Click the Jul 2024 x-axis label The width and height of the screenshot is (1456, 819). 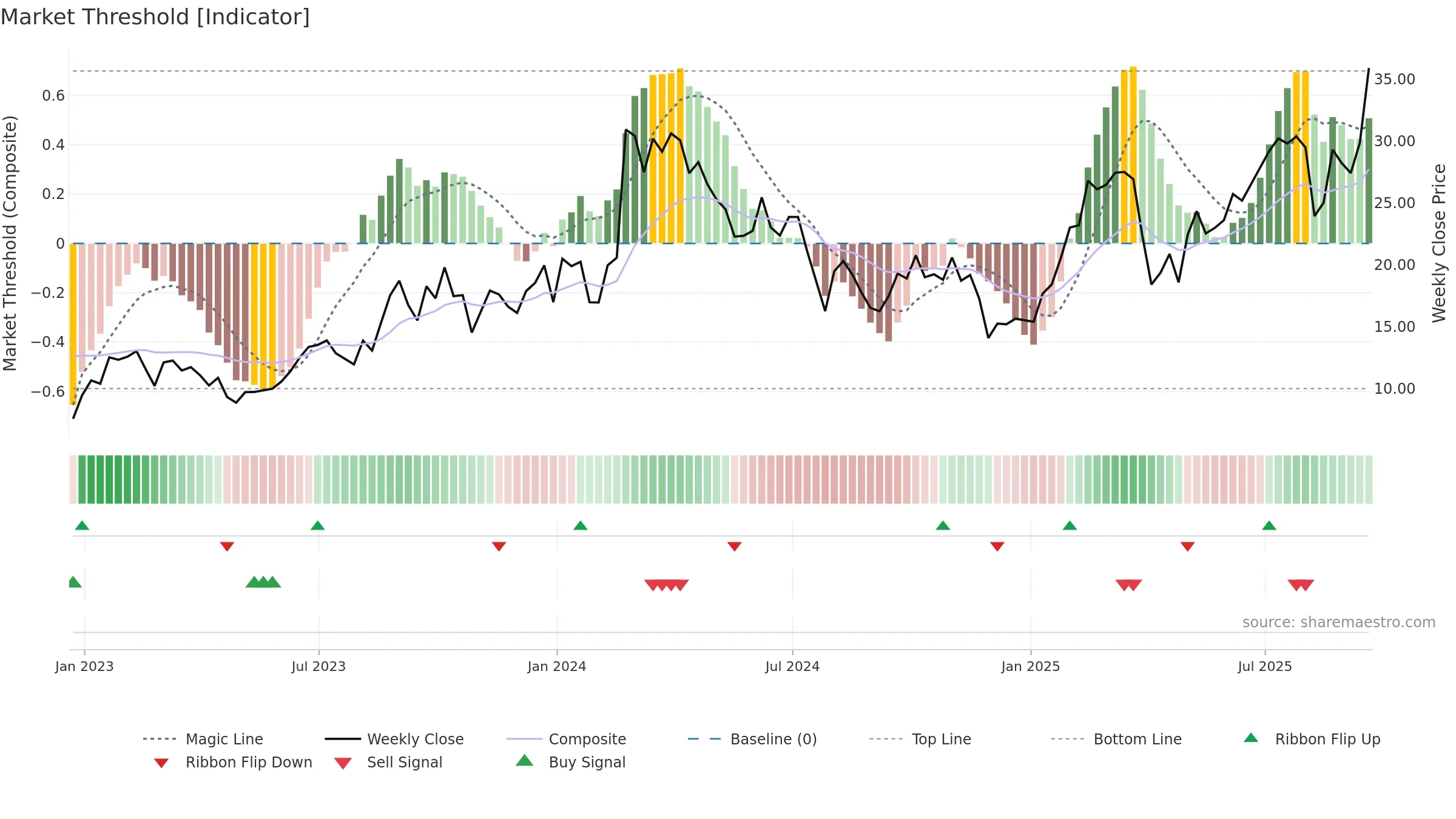[x=792, y=667]
